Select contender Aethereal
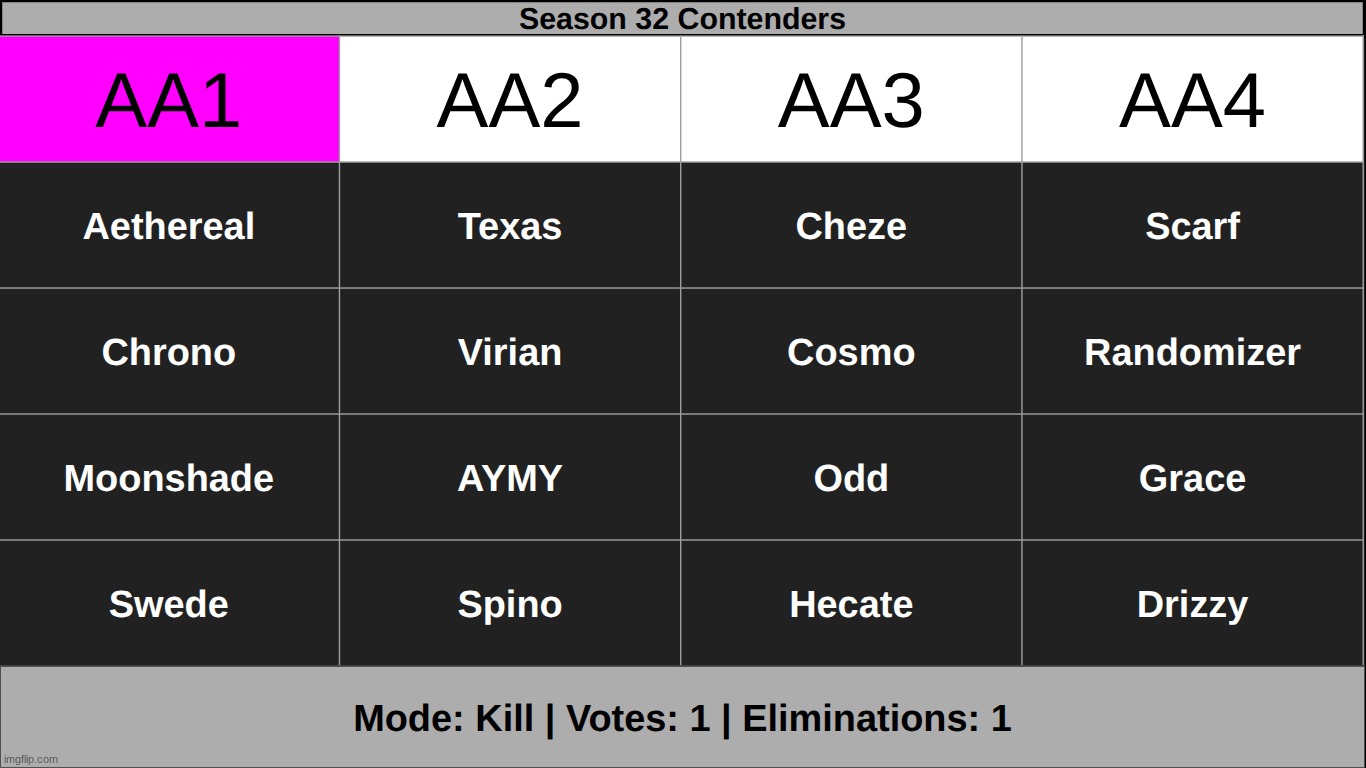This screenshot has height=768, width=1366. 169,225
